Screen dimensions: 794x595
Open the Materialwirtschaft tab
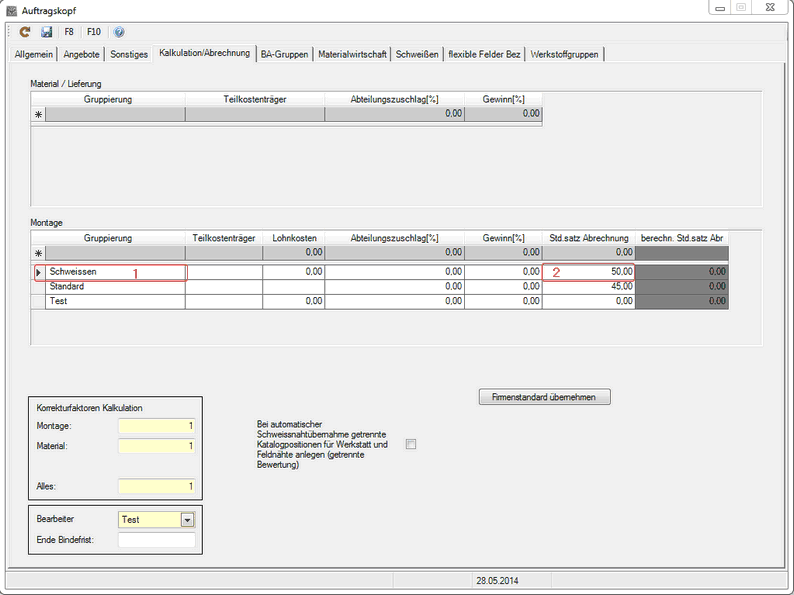pyautogui.click(x=352, y=54)
